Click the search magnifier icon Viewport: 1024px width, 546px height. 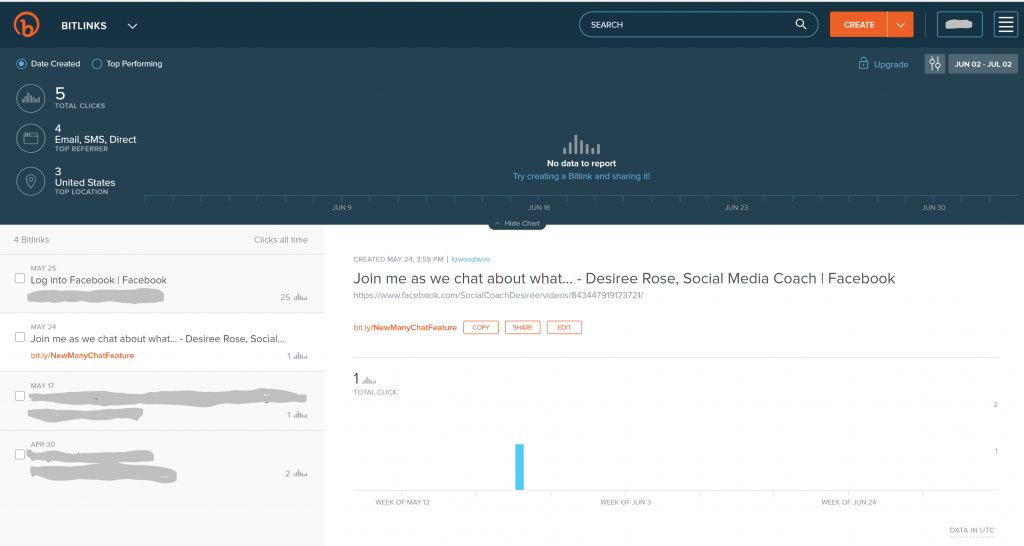801,24
